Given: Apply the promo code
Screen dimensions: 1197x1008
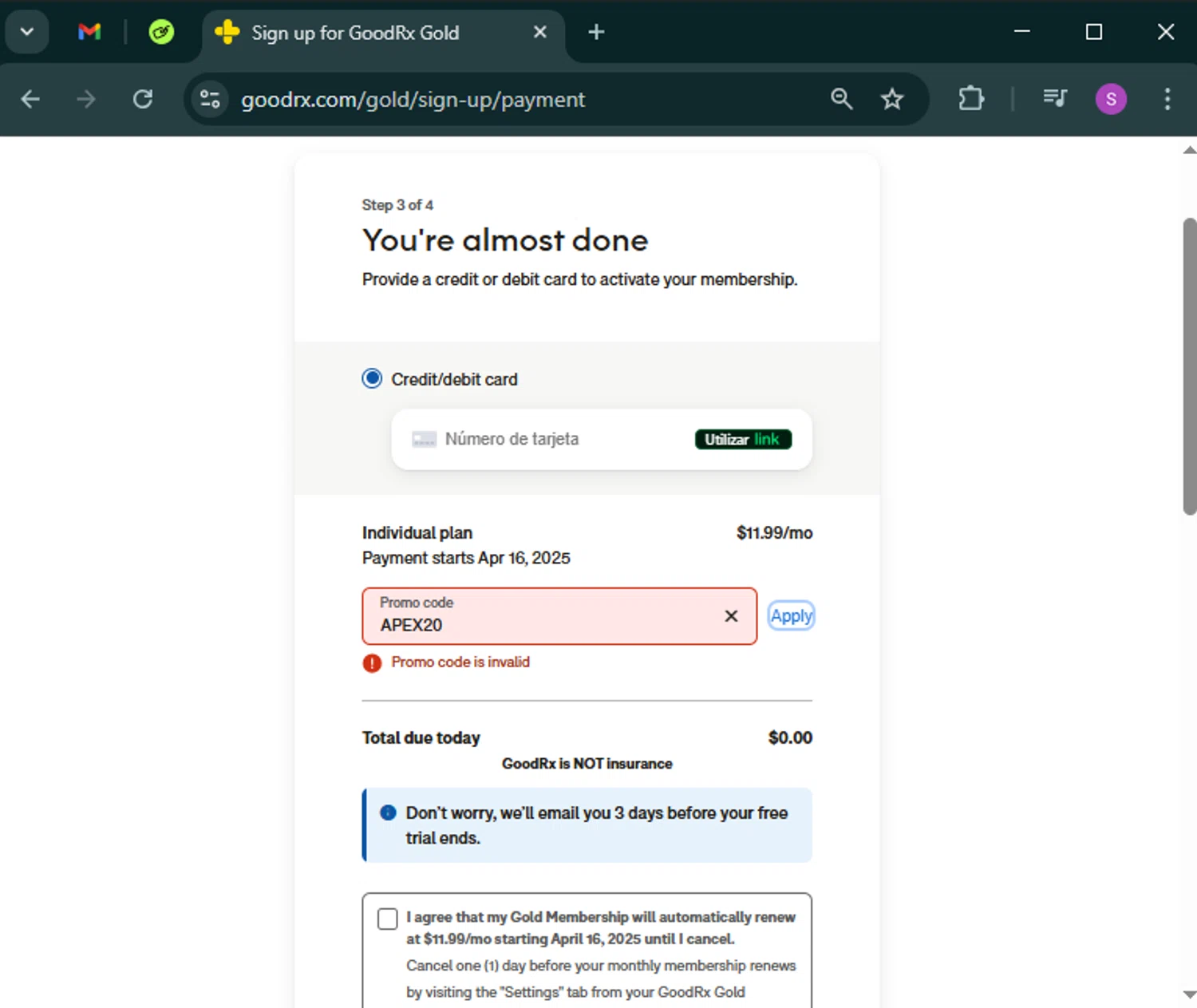Looking at the screenshot, I should click(792, 615).
